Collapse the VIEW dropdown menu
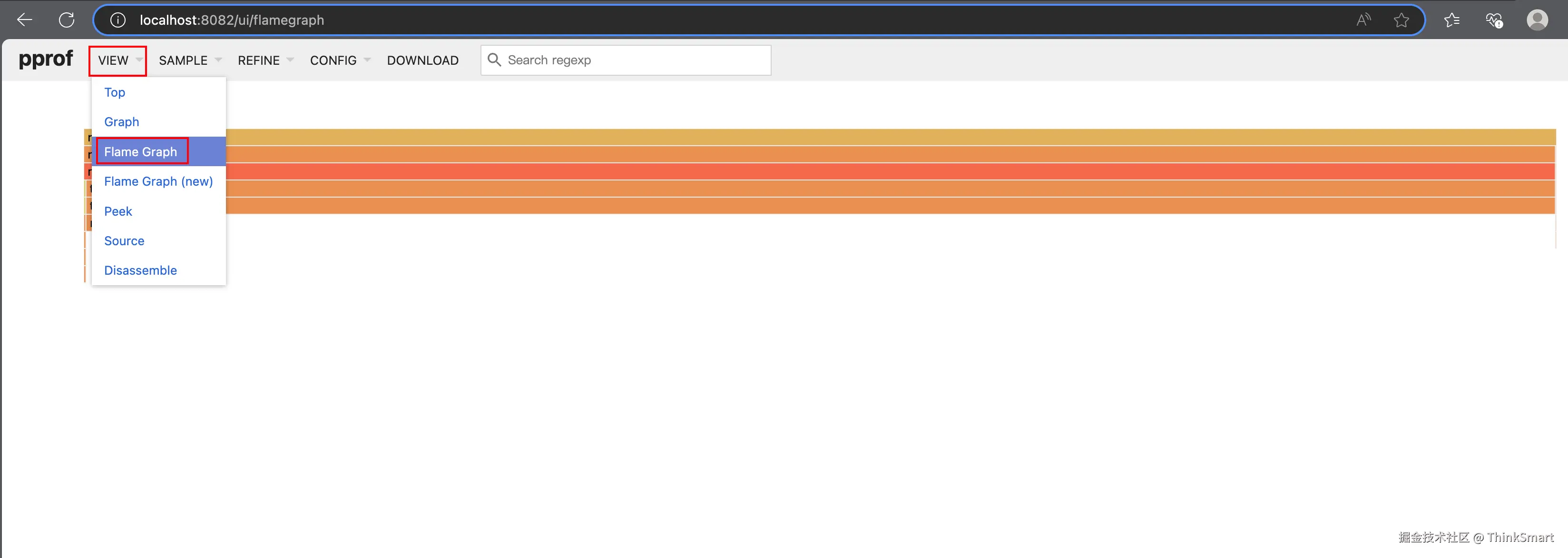The height and width of the screenshot is (558, 1568). point(118,60)
